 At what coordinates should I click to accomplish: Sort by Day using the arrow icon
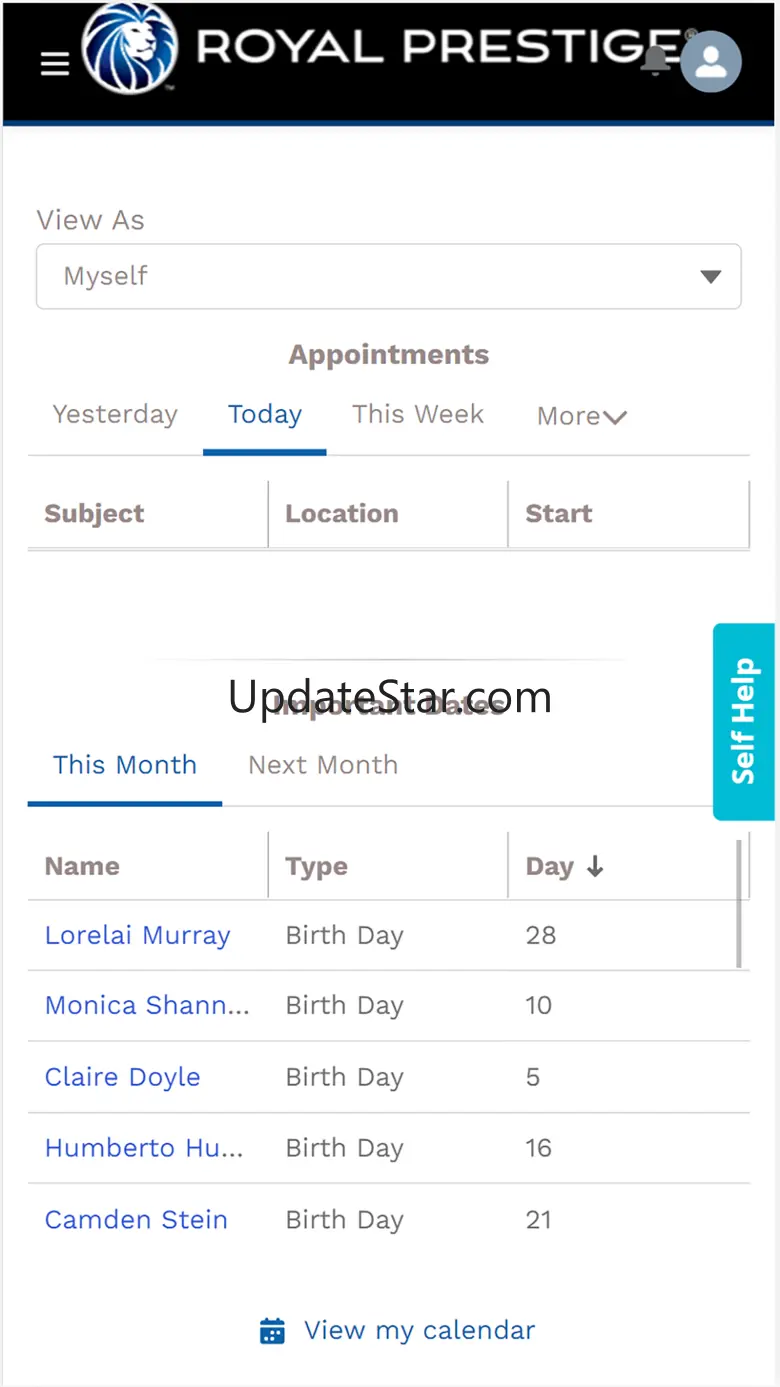595,867
